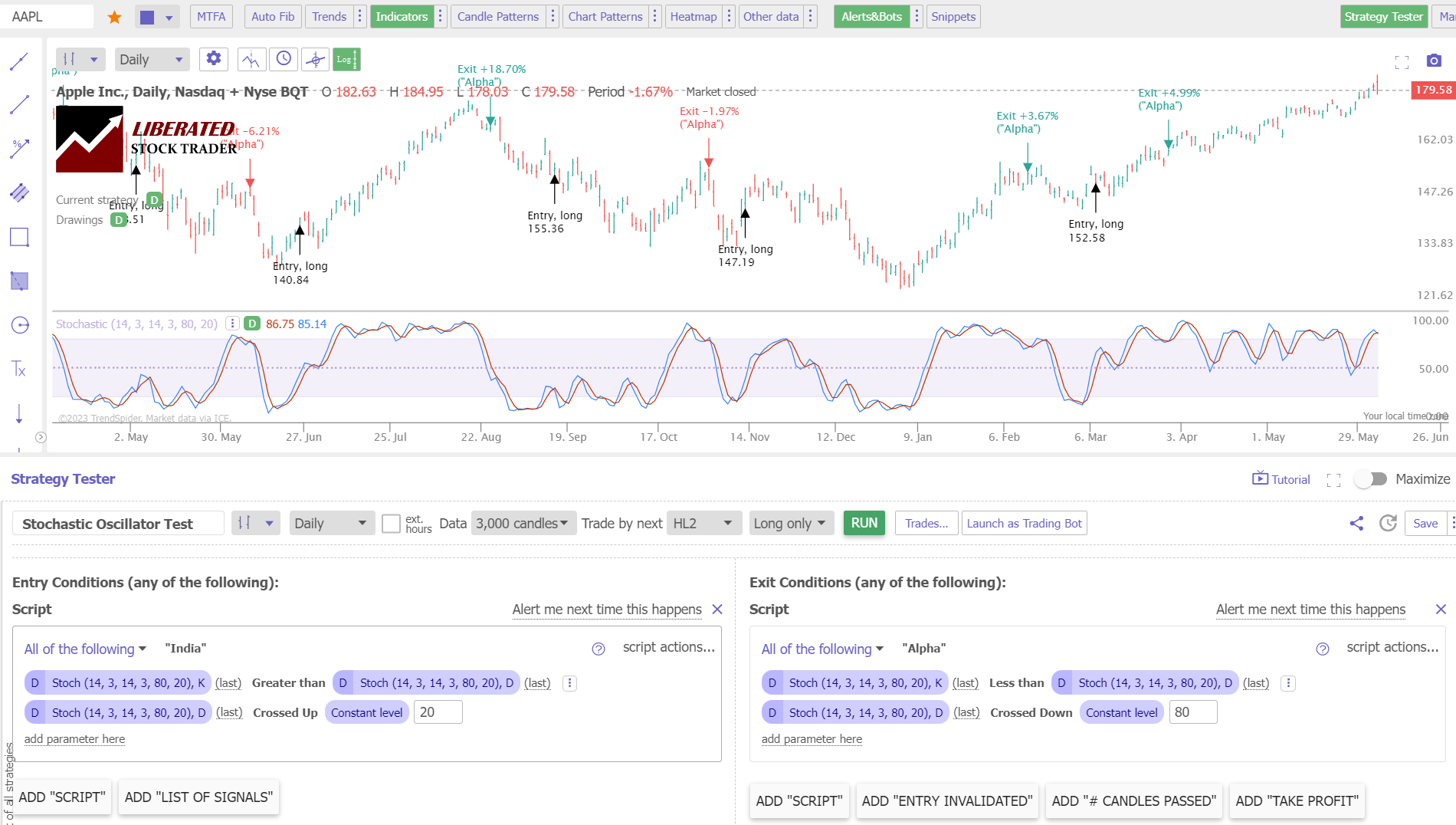Open the clock session settings icon
The height and width of the screenshot is (825, 1456).
point(284,59)
